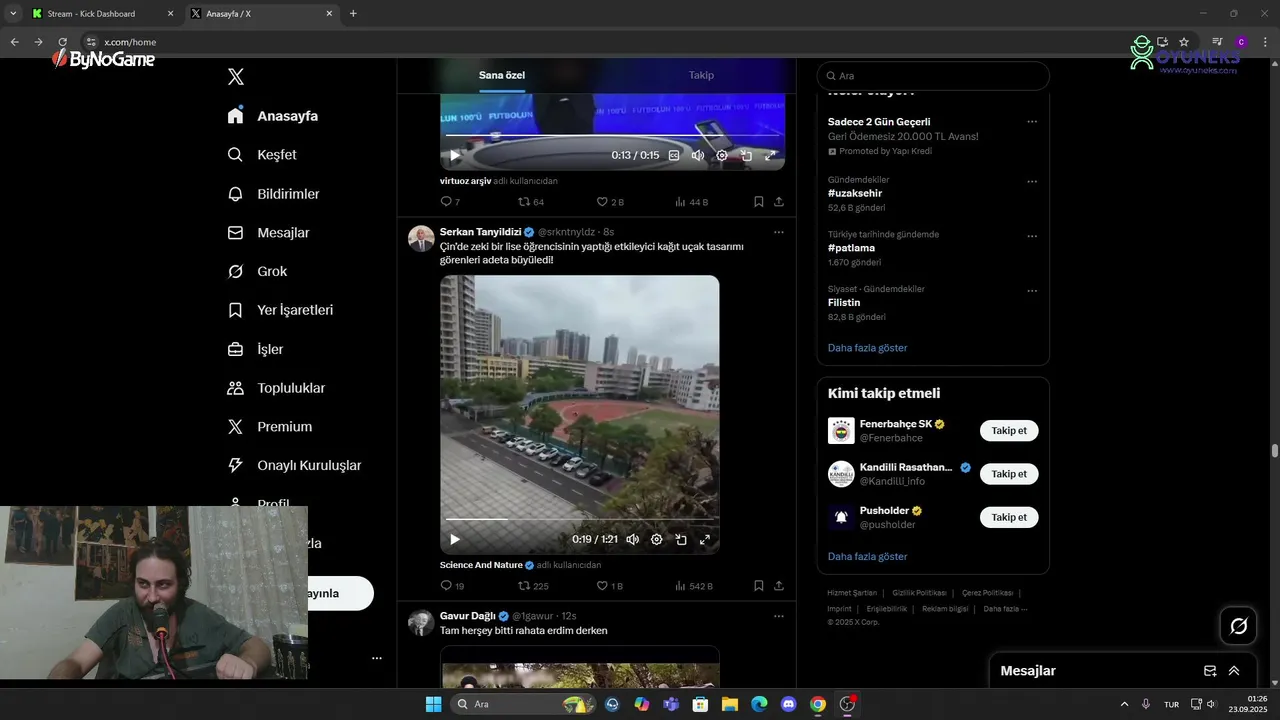Repost the post with 225 reposts
Screen dimensions: 1280x720
click(533, 586)
